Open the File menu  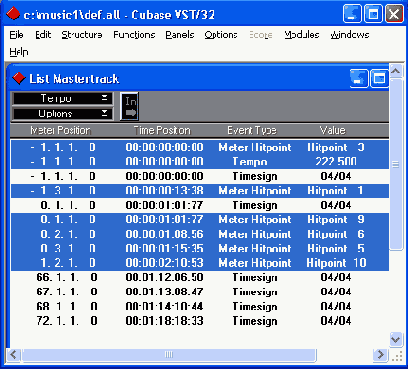[x=16, y=35]
